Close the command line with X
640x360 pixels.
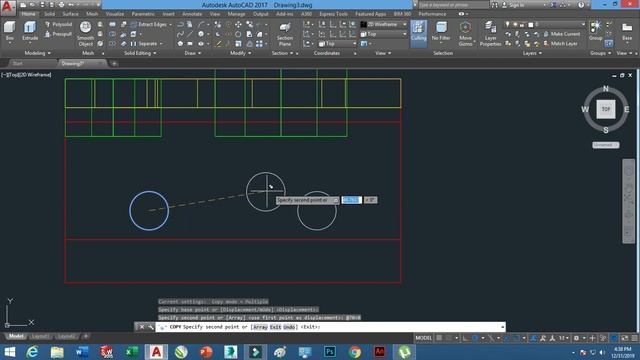142,327
